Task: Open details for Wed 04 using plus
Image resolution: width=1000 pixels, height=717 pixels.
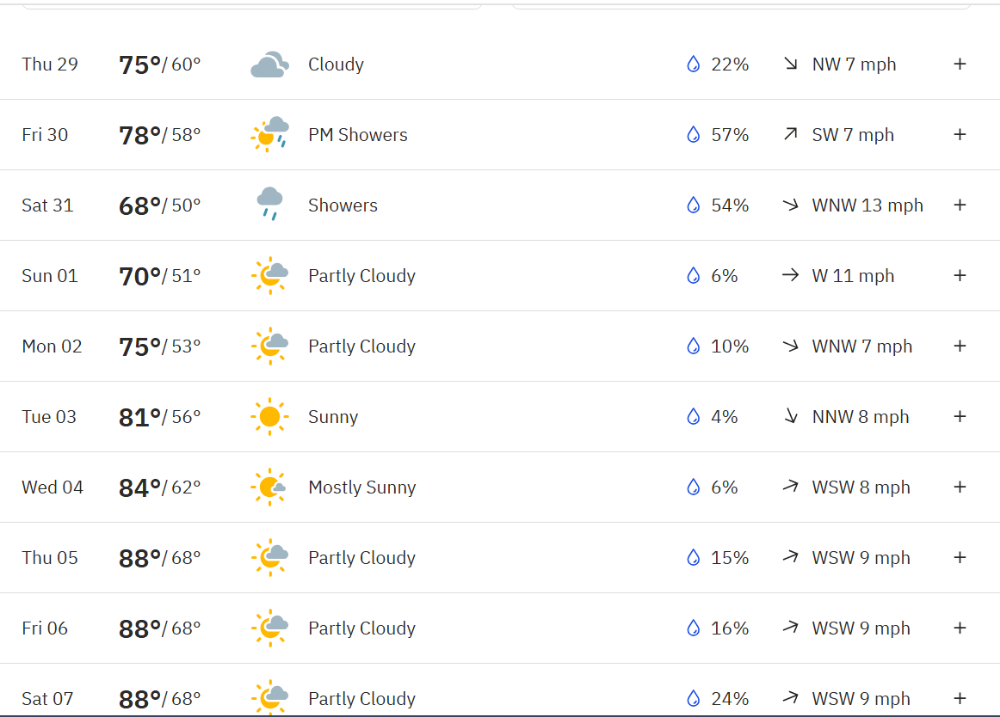Action: (x=960, y=487)
